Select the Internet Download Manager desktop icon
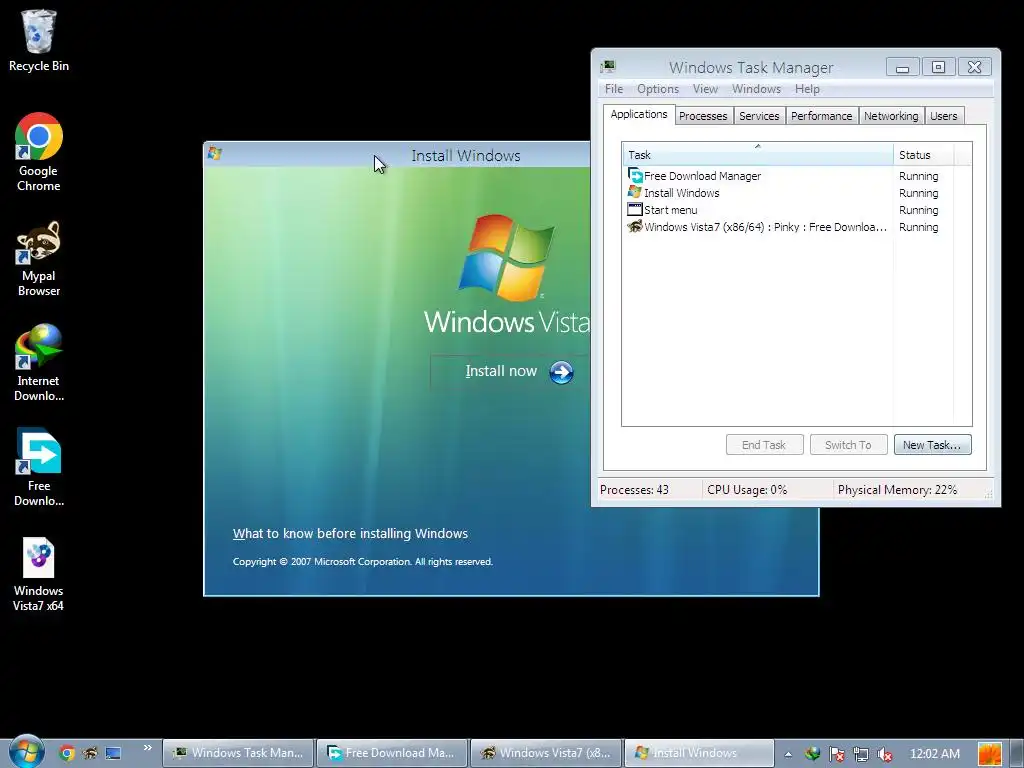This screenshot has width=1024, height=768. (x=39, y=362)
